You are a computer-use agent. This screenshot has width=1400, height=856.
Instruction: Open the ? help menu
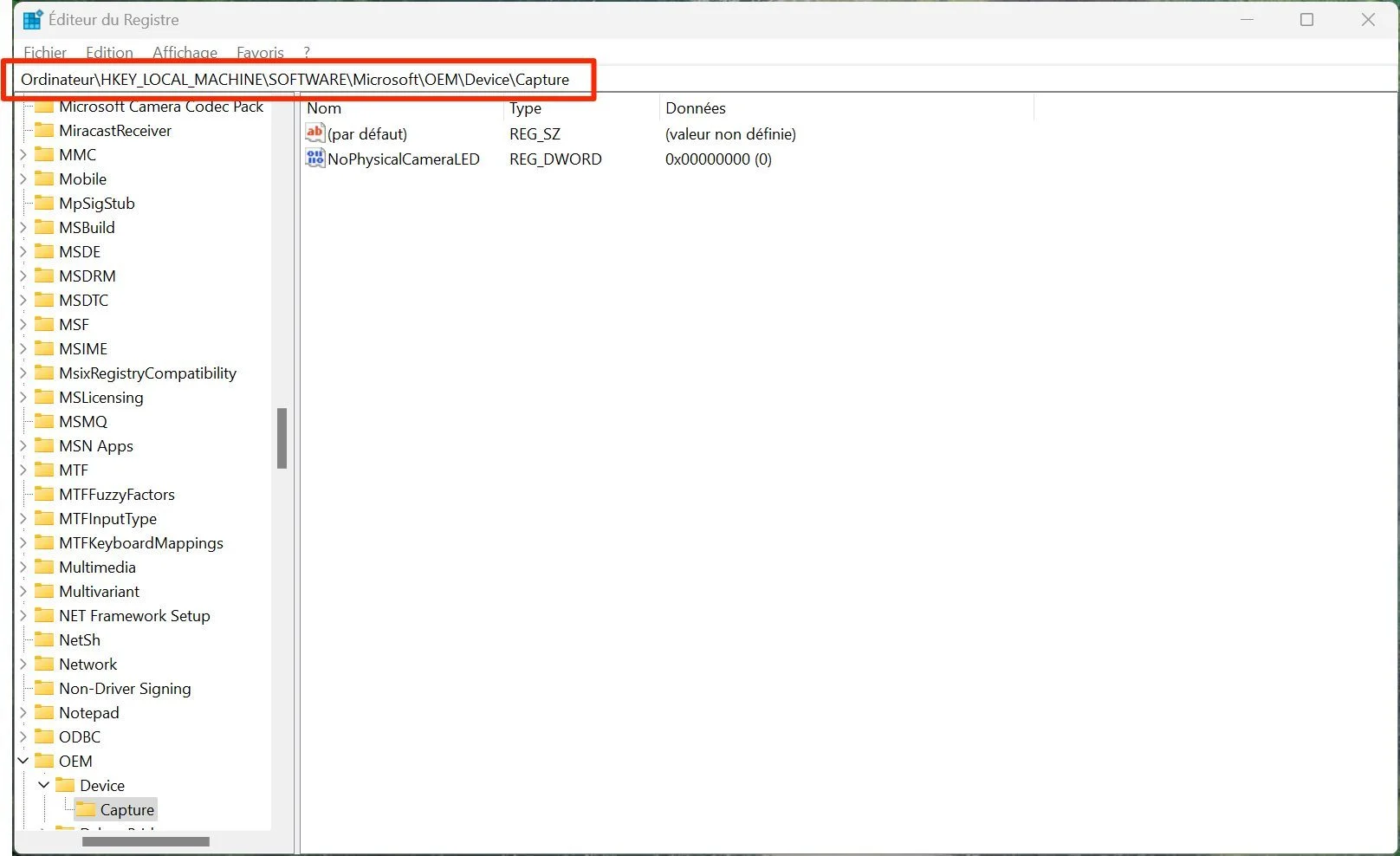[307, 53]
